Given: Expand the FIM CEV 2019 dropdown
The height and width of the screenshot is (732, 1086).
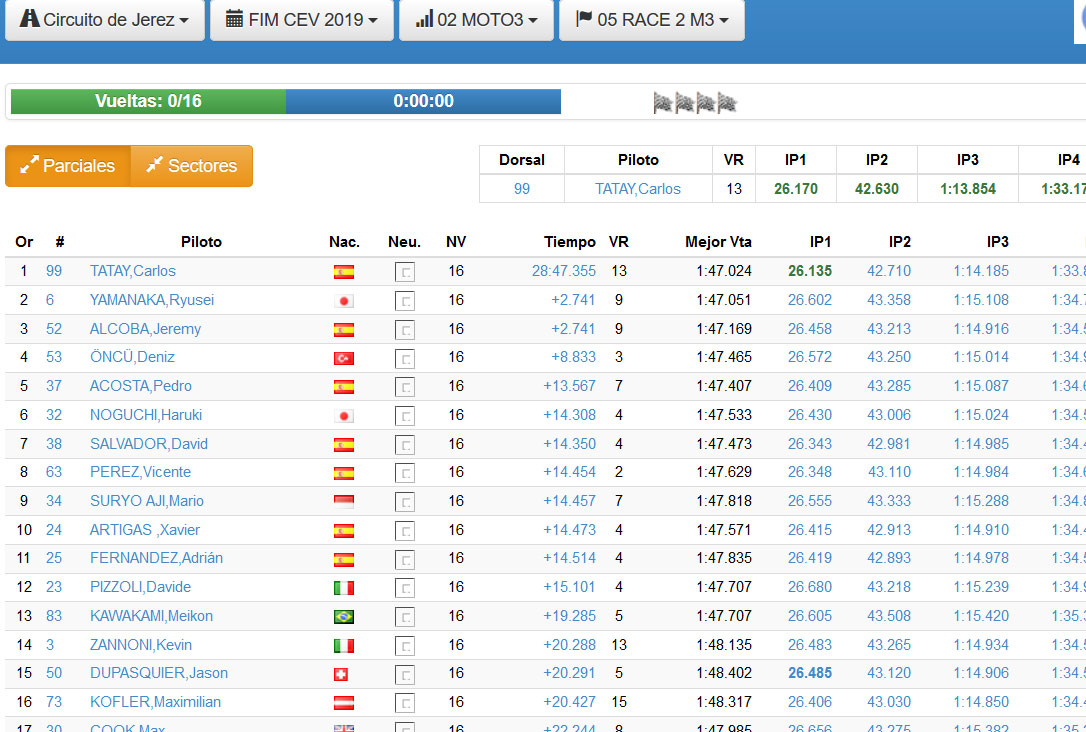Looking at the screenshot, I should pyautogui.click(x=302, y=20).
